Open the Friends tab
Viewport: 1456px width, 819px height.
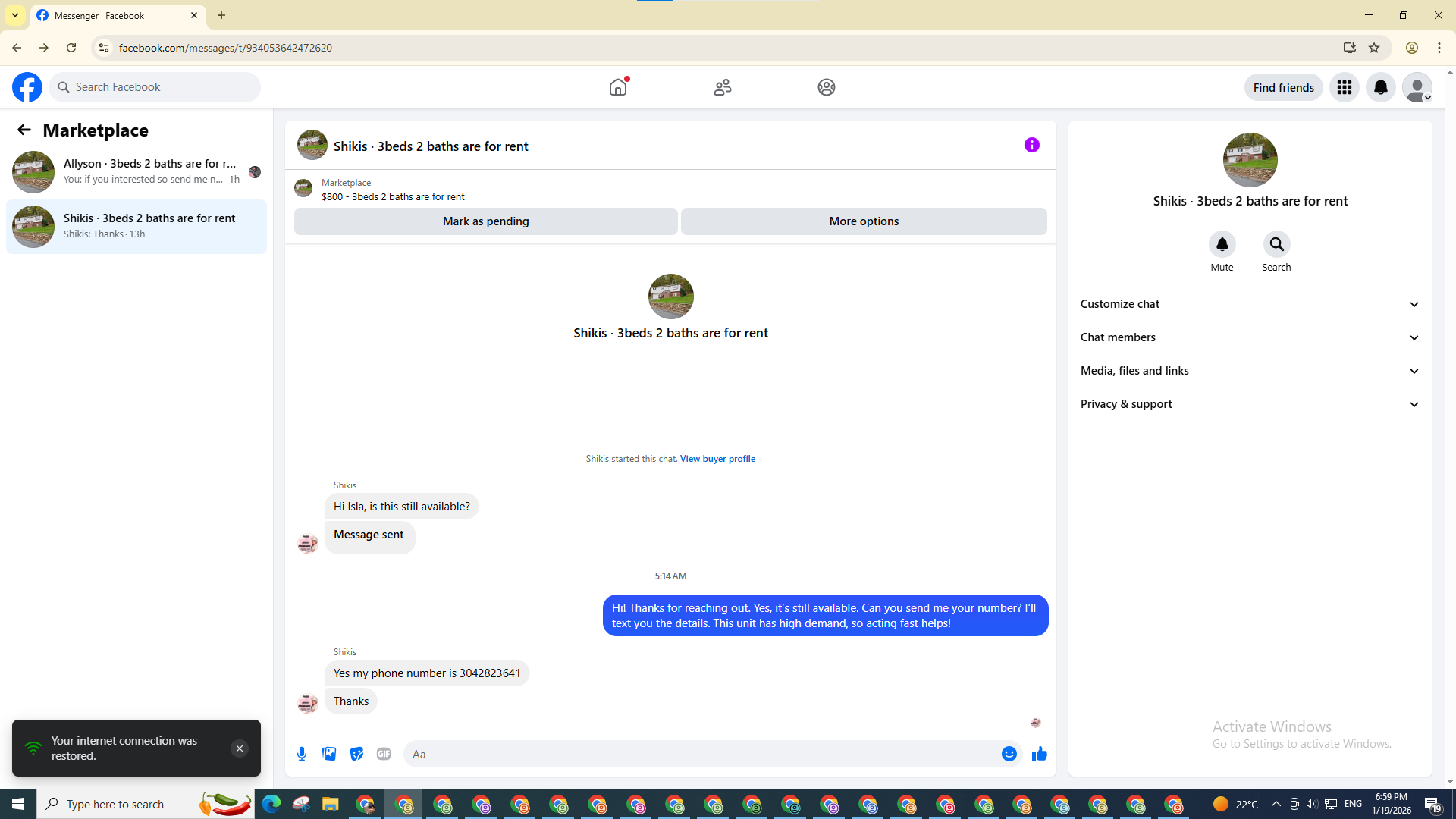(x=722, y=87)
